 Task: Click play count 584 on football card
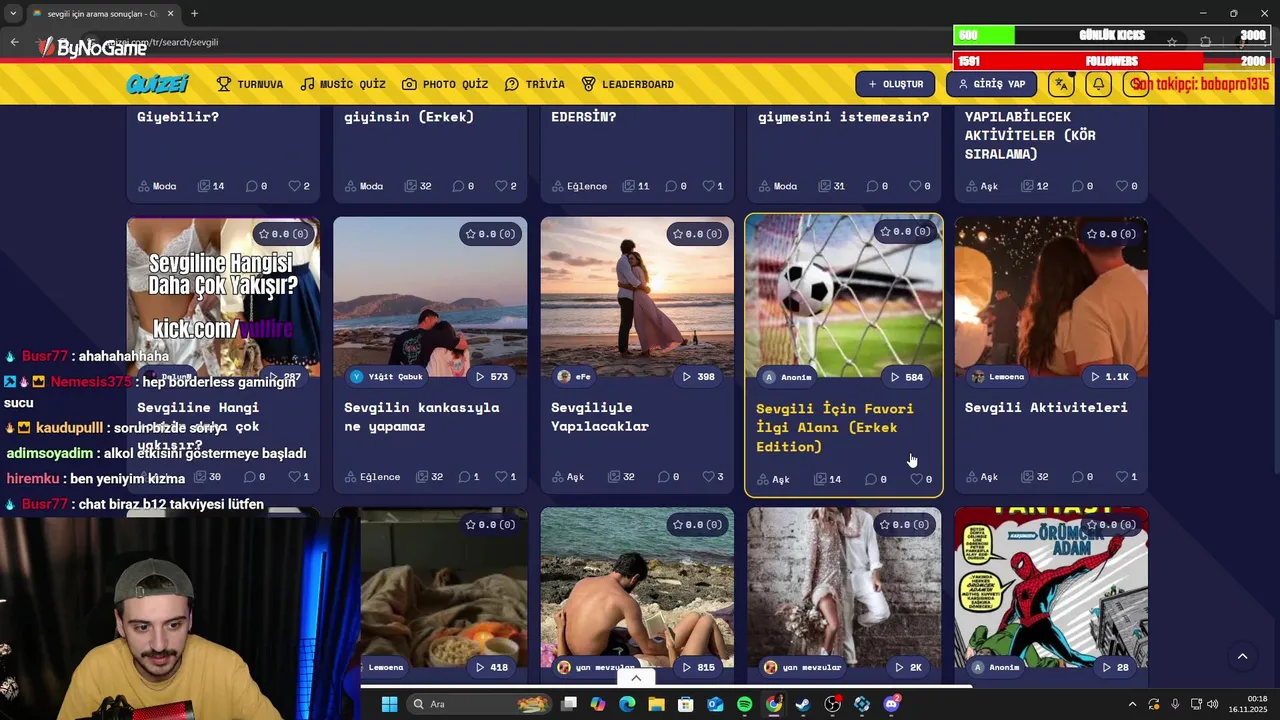[906, 377]
